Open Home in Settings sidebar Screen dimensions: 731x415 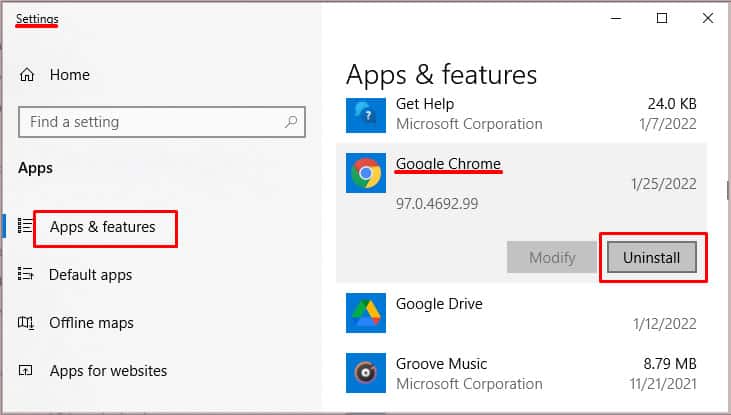click(x=69, y=75)
